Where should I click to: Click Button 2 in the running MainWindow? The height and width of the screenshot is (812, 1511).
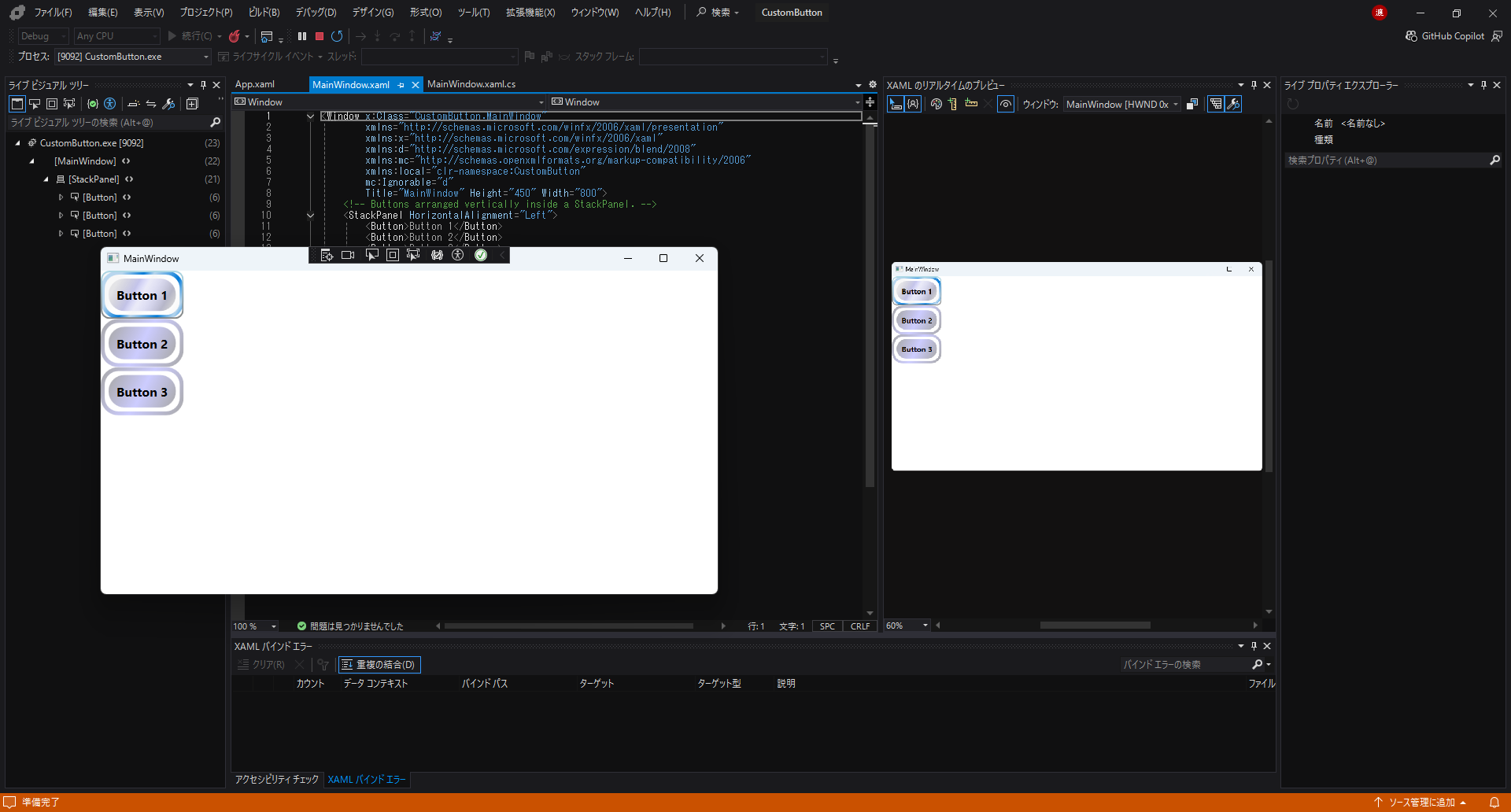pyautogui.click(x=142, y=344)
